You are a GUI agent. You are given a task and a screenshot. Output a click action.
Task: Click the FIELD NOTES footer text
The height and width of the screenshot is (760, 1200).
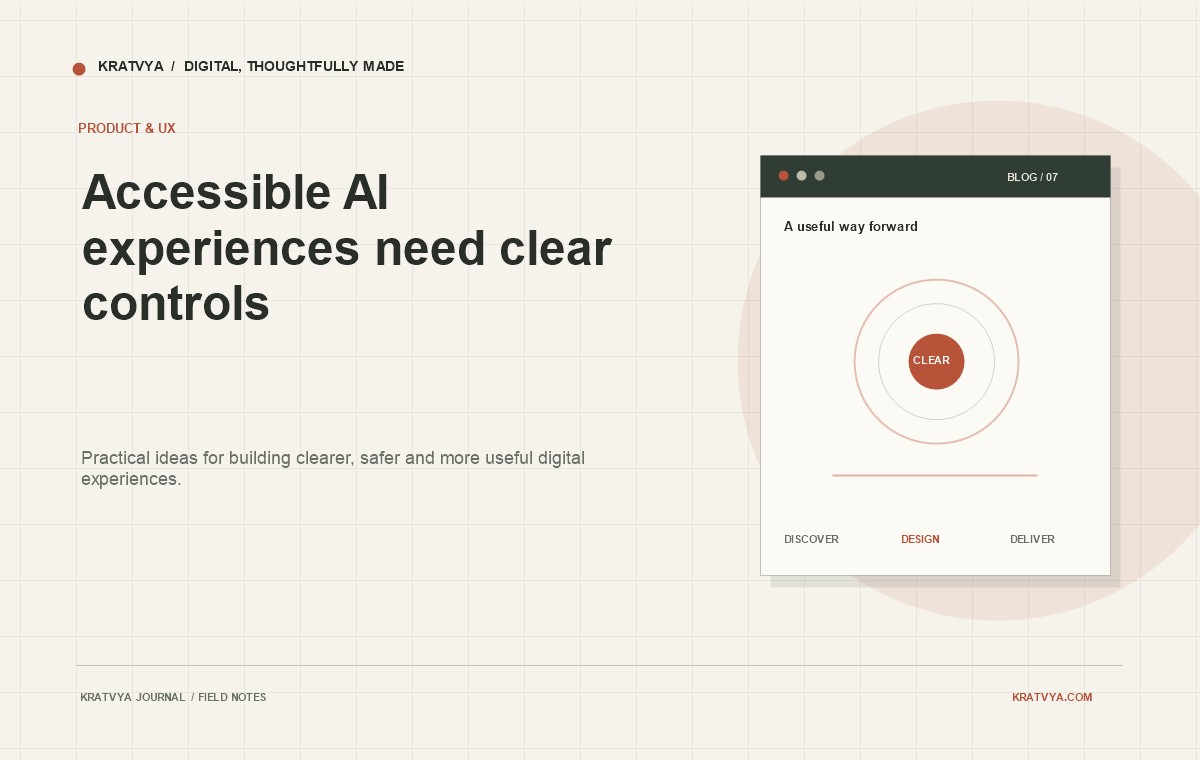232,697
